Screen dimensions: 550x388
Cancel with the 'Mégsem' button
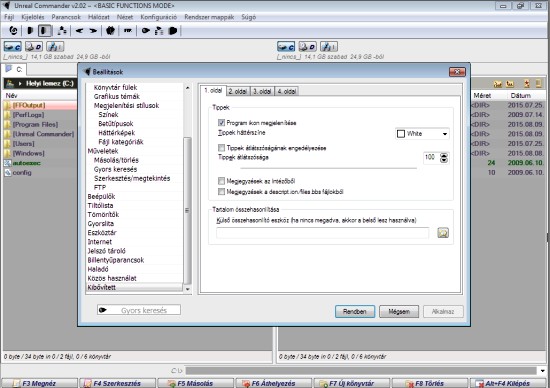399,312
